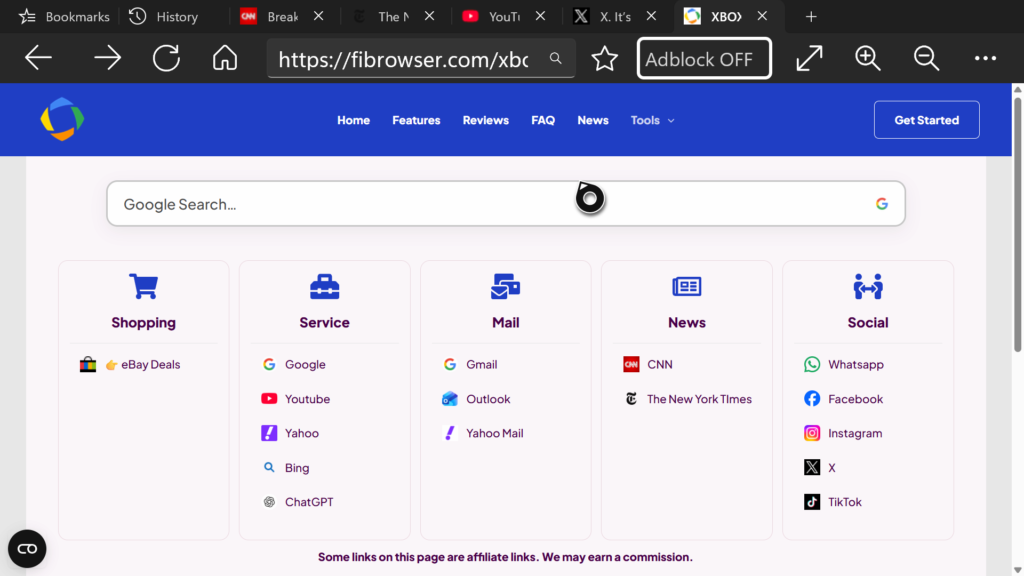Go back with the browser back arrow
The height and width of the screenshot is (576, 1024).
click(x=39, y=58)
